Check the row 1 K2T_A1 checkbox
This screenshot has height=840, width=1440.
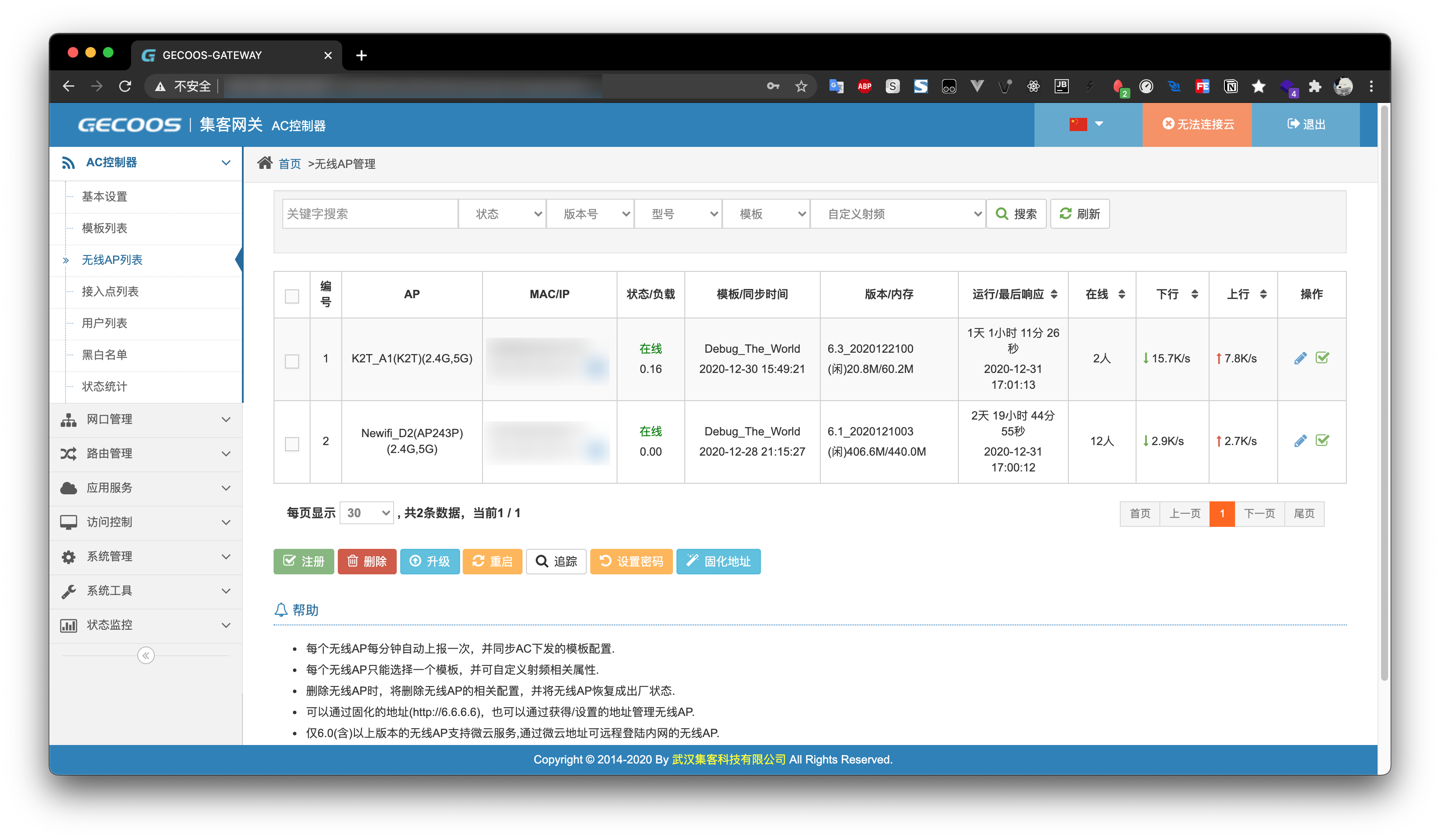click(x=292, y=361)
